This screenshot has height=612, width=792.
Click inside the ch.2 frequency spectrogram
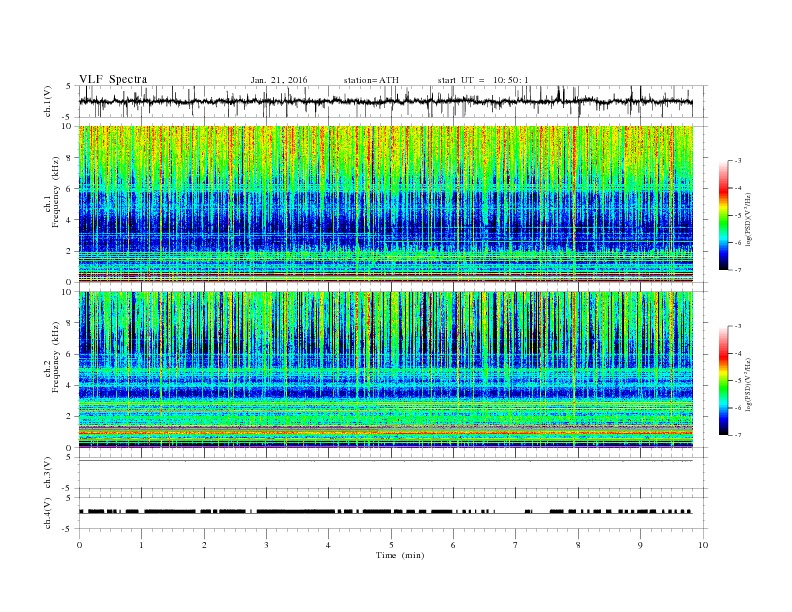point(386,370)
